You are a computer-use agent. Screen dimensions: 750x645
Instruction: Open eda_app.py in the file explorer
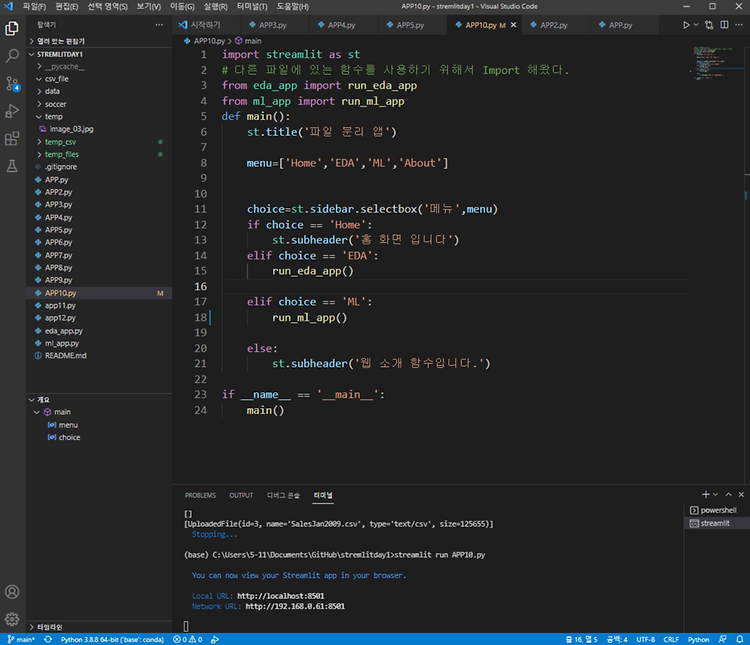tap(64, 330)
